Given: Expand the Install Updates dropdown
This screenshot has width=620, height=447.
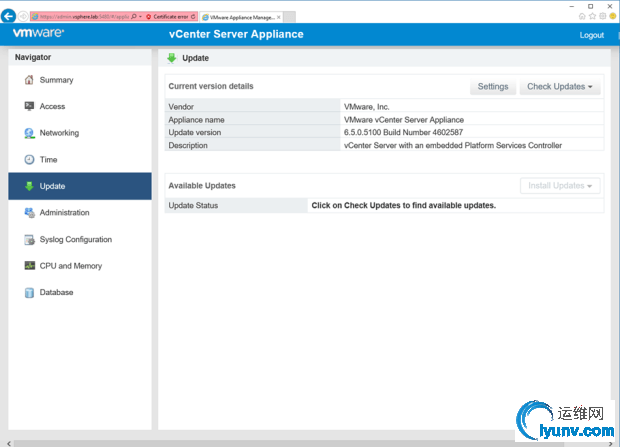Looking at the screenshot, I should (560, 186).
